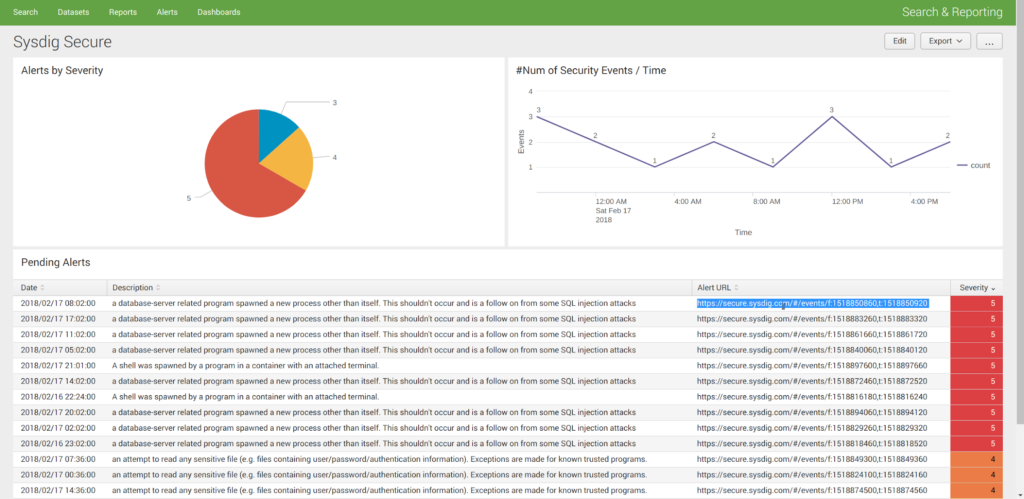
Task: Open alert URL ending t:1518861720
Action: 812,334
